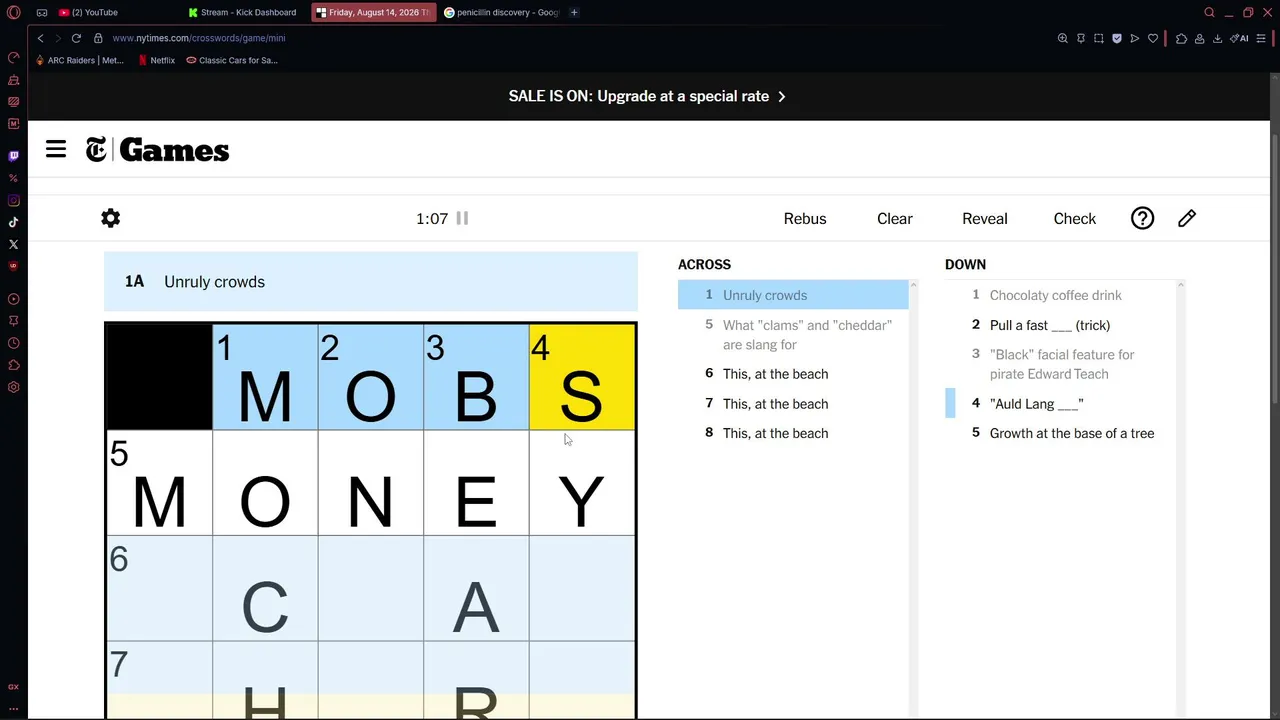Select the grid square containing letter C
Image resolution: width=1280 pixels, height=720 pixels.
[265, 588]
